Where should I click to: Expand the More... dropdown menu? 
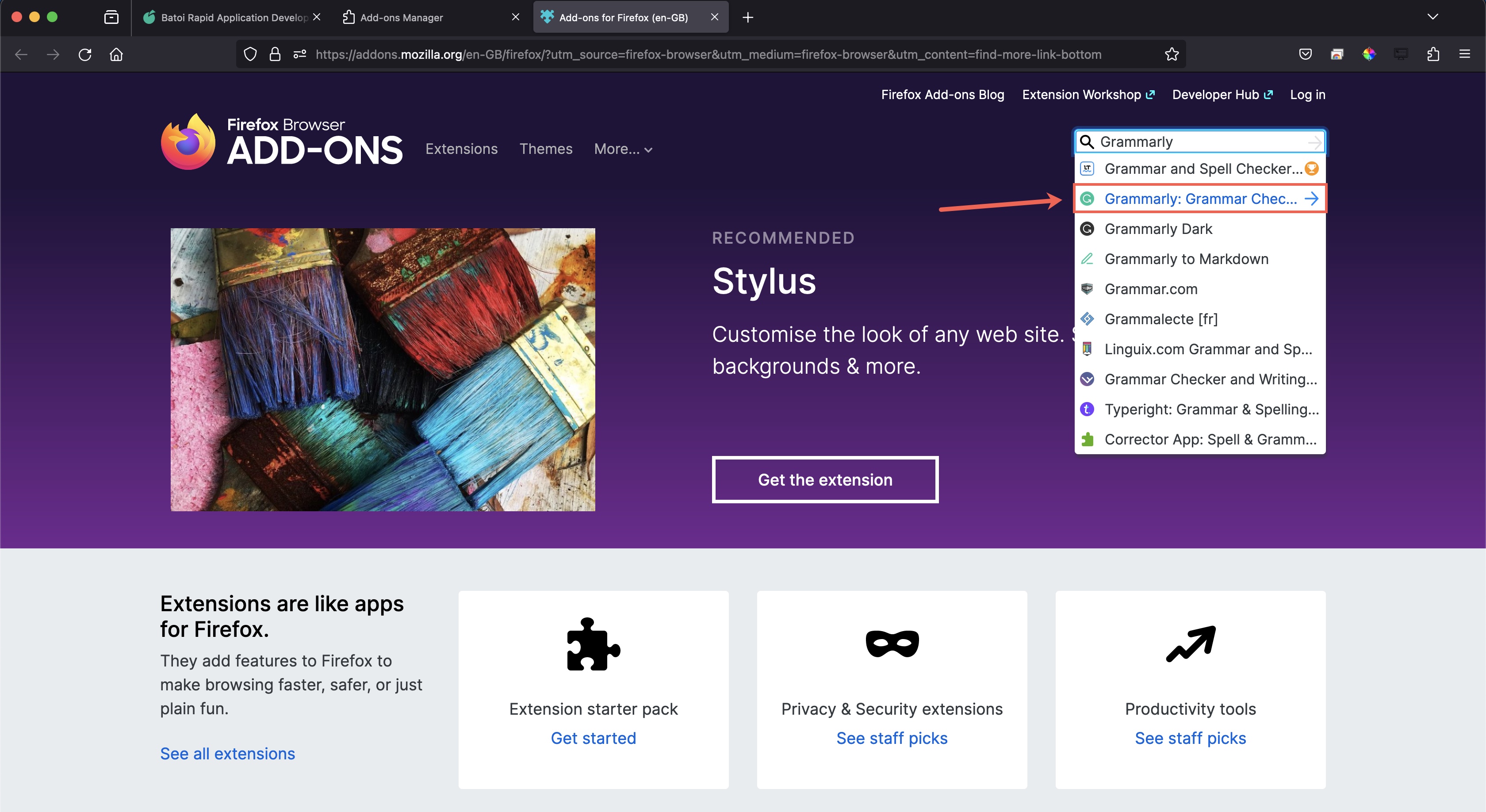(623, 149)
